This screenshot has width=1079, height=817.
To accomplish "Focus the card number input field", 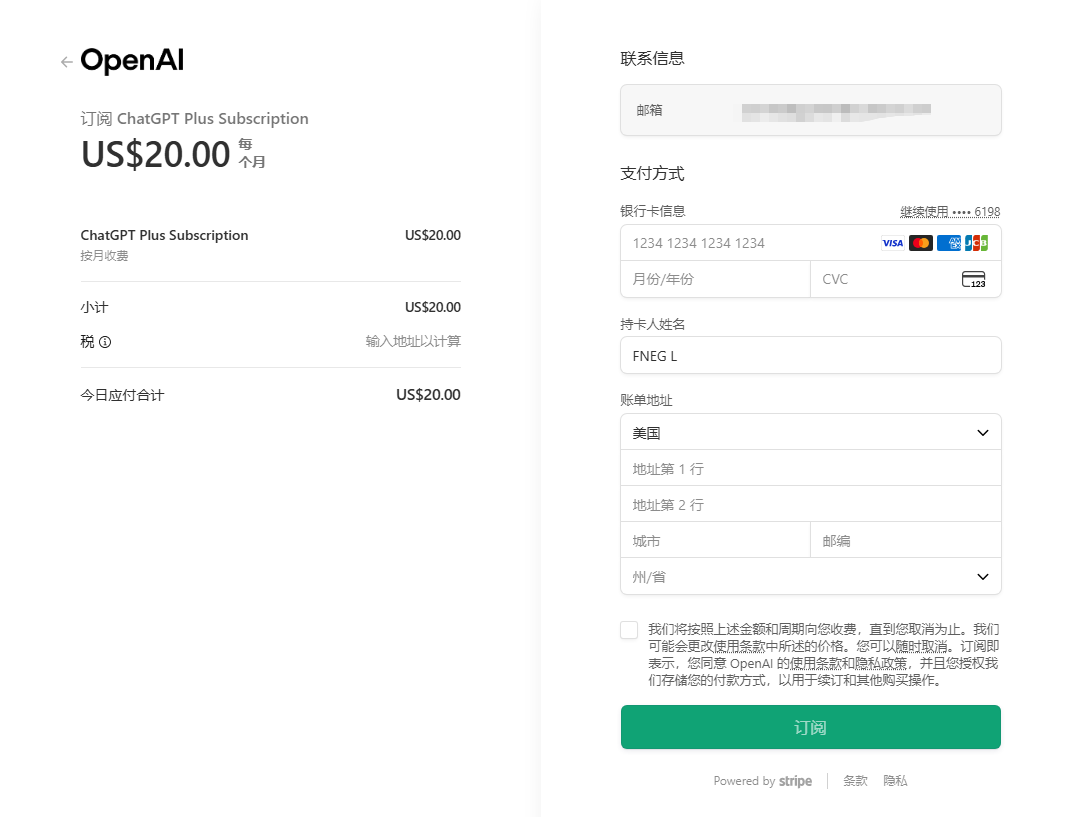I will pyautogui.click(x=750, y=243).
